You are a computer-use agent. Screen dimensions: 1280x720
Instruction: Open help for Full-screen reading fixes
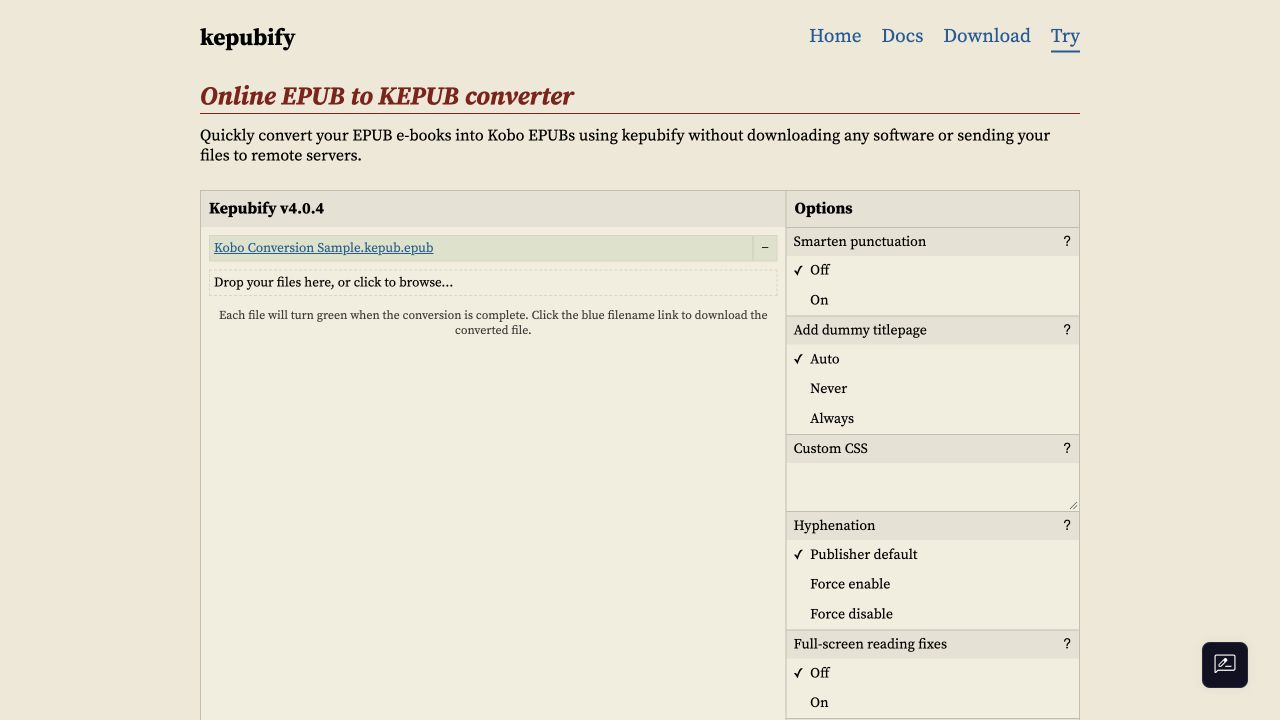click(x=1066, y=644)
